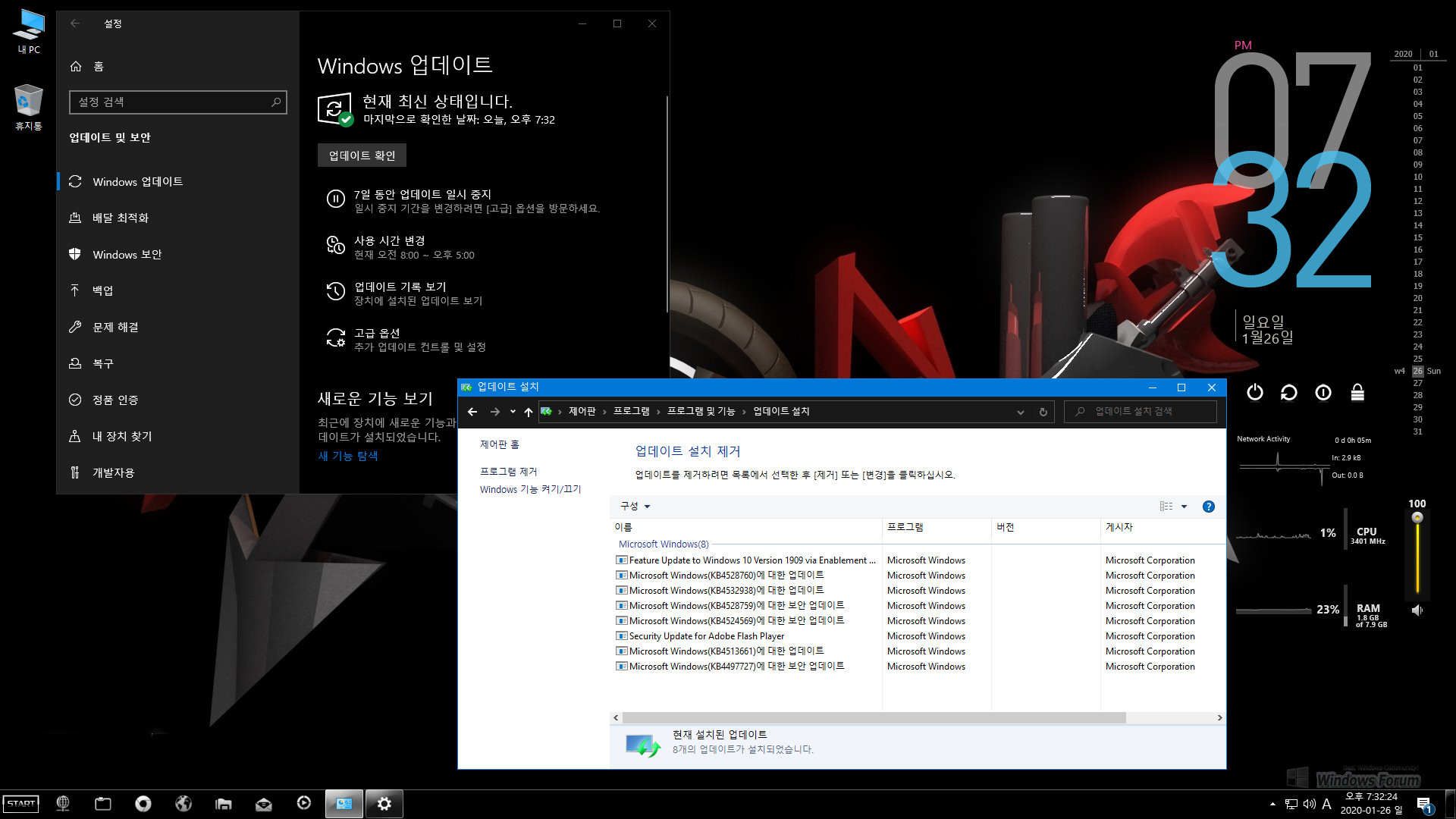Screen dimensions: 1456x819
Task: Open 사용 시간 변경 option
Action: tap(414, 247)
